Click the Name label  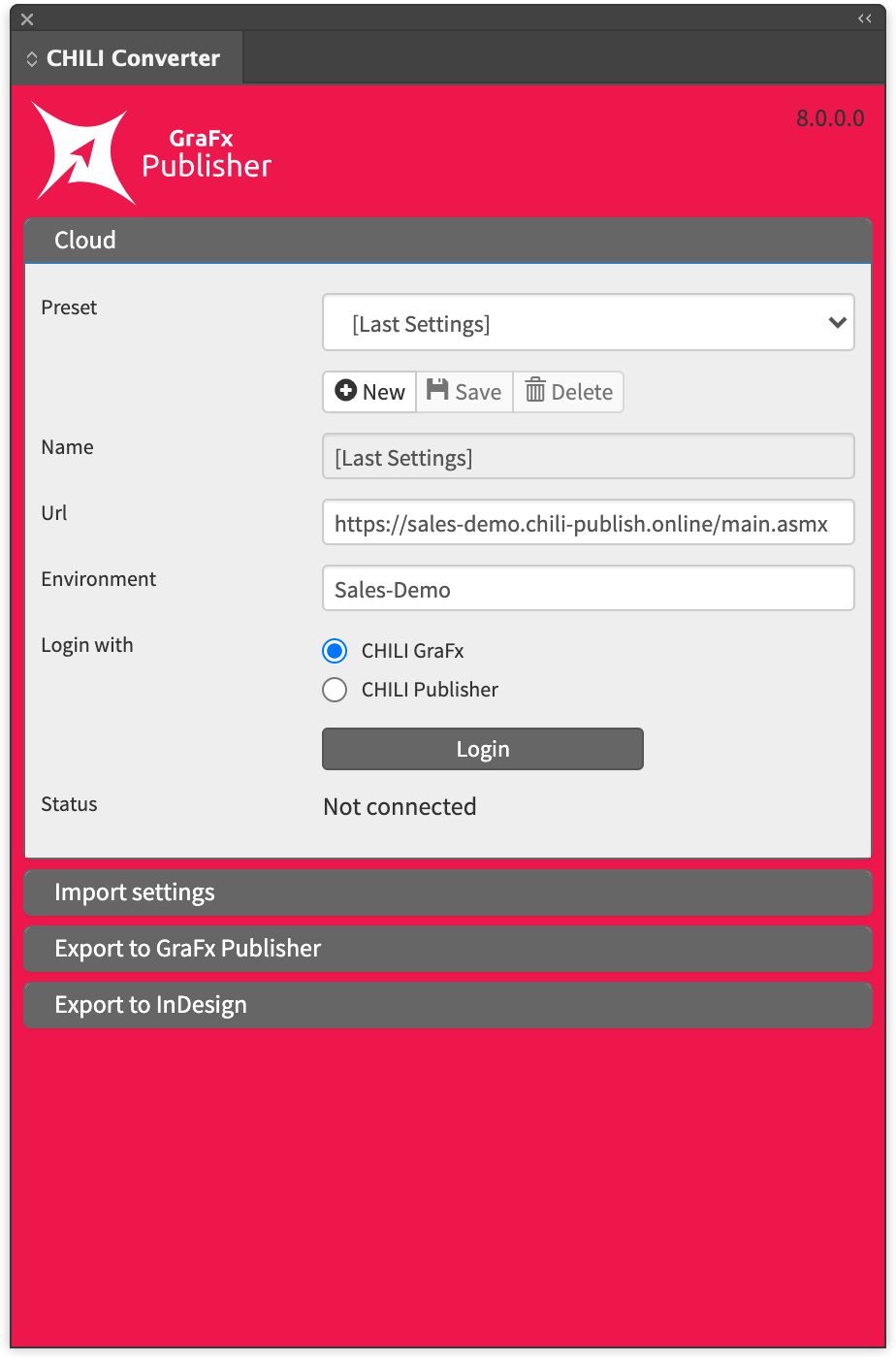[67, 447]
